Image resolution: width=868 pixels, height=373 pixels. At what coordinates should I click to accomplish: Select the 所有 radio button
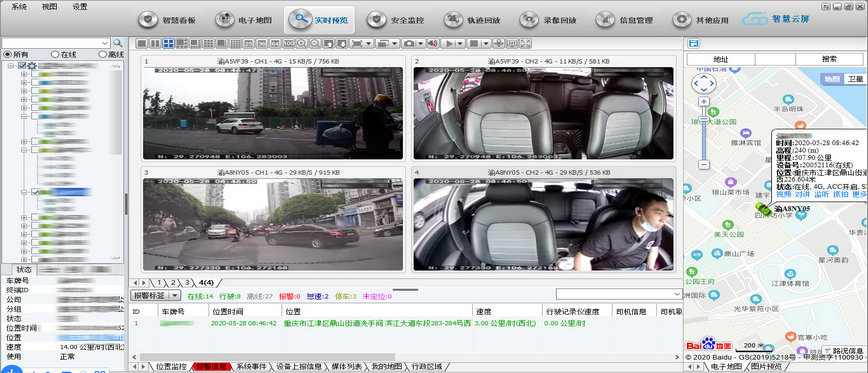click(x=7, y=54)
